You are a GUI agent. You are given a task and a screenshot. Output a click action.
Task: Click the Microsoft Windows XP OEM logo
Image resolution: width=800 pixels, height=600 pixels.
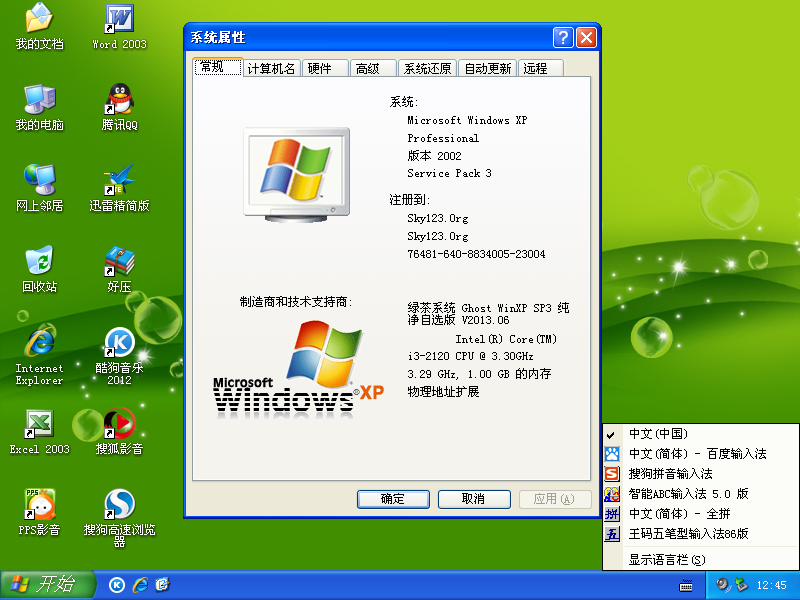click(x=298, y=370)
